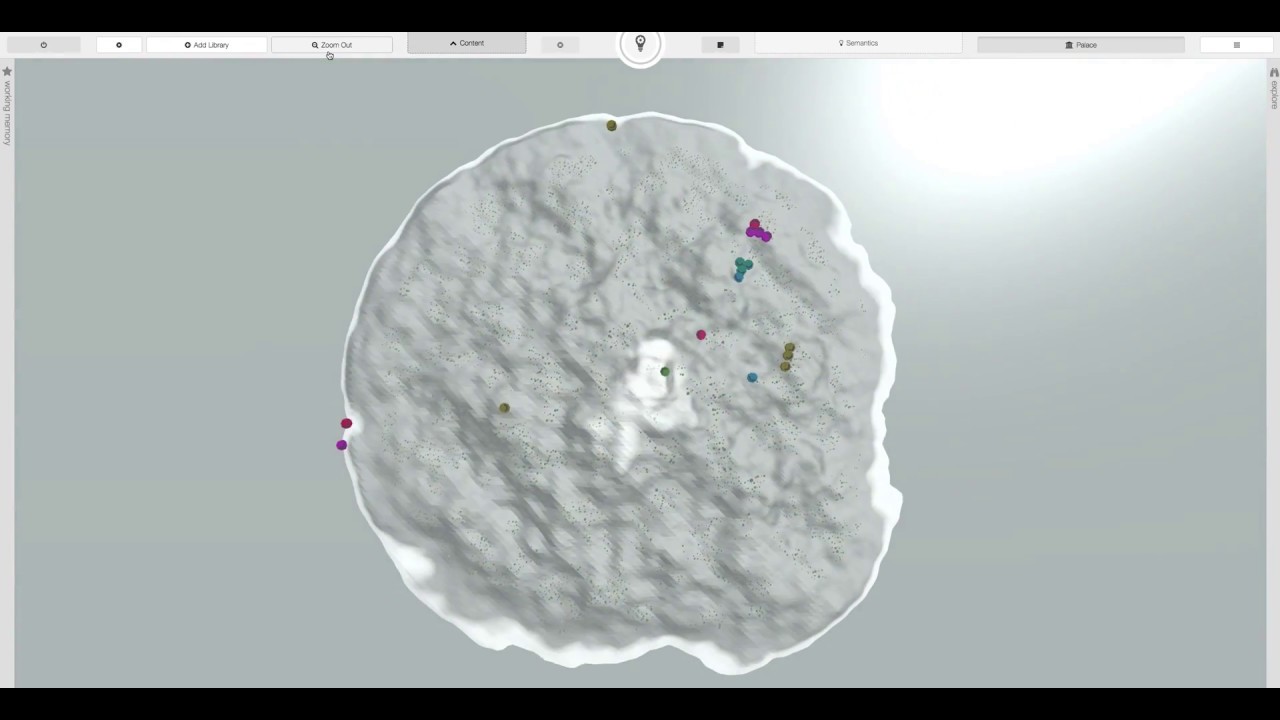Select the pink node near island center
This screenshot has width=1280, height=720.
point(701,335)
